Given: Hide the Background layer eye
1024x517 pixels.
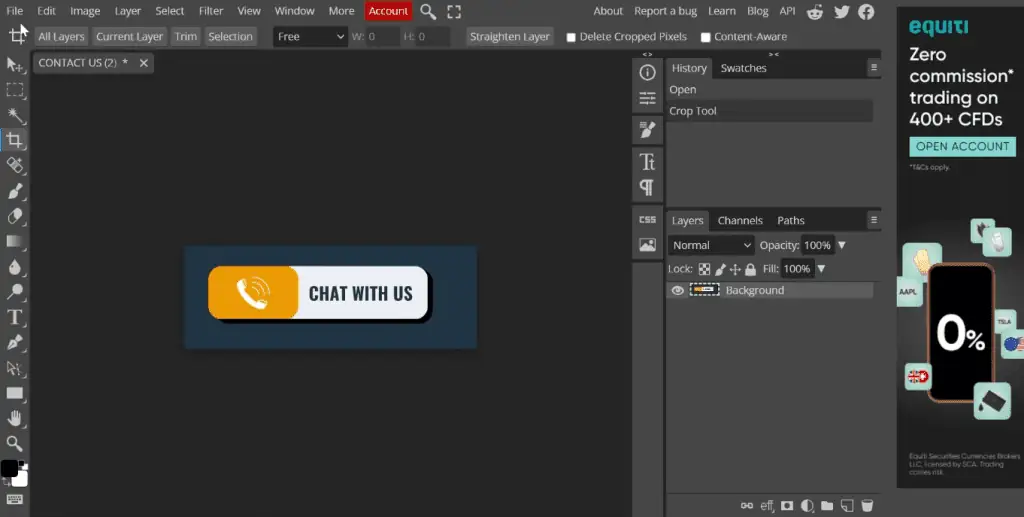Looking at the screenshot, I should coord(677,290).
